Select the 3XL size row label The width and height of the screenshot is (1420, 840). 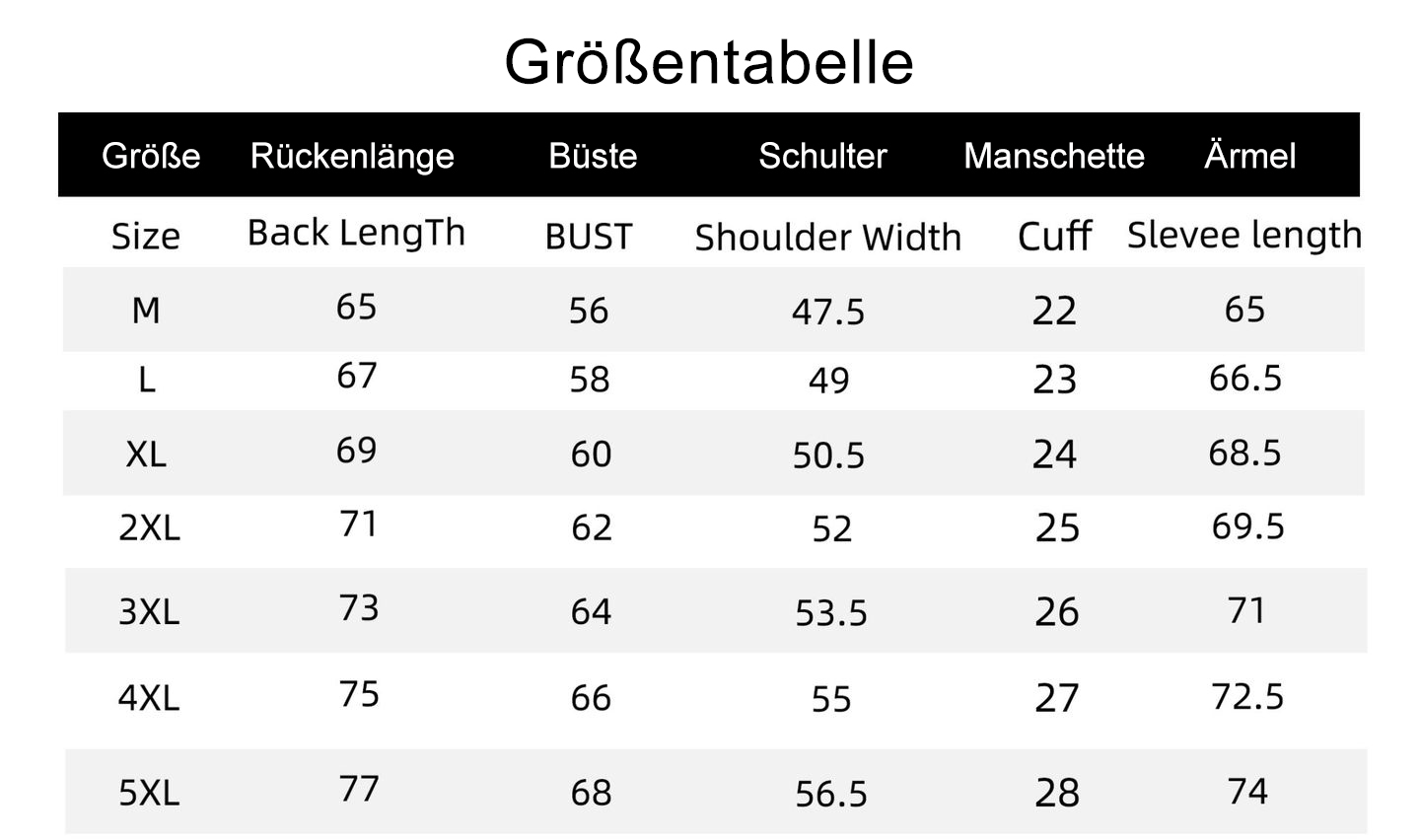pos(149,612)
